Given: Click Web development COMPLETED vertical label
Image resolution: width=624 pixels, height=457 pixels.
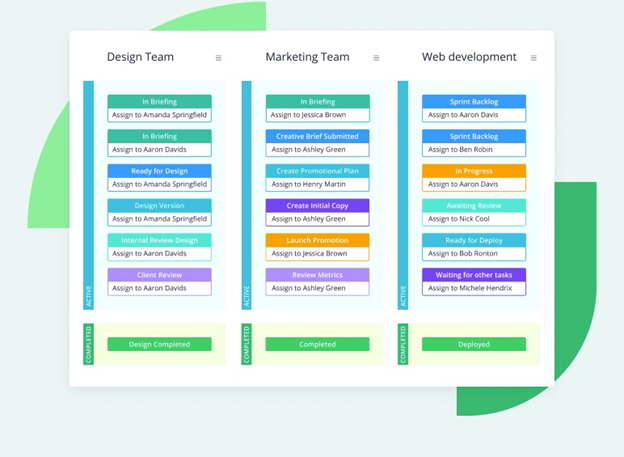Looking at the screenshot, I should click(x=403, y=344).
